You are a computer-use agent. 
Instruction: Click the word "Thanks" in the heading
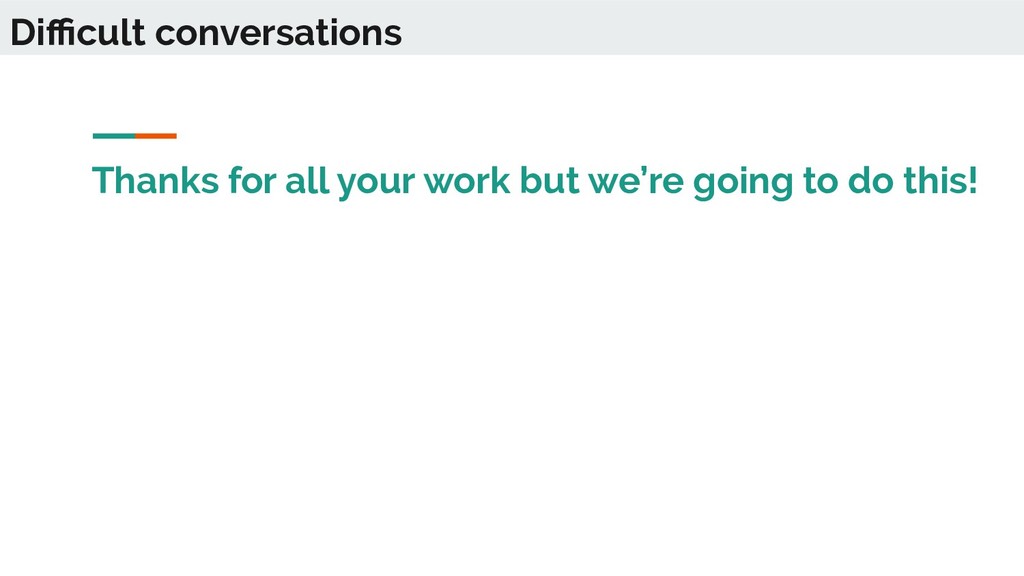click(155, 180)
